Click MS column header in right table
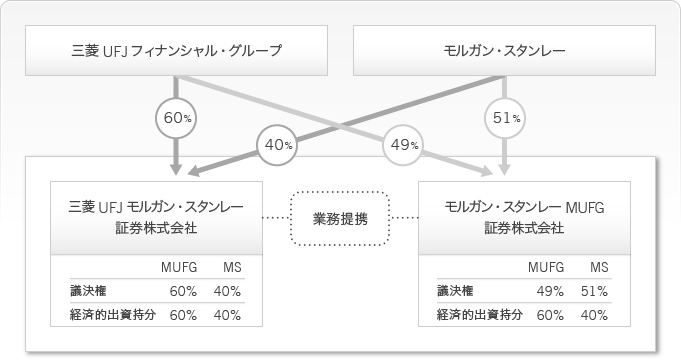 (599, 267)
